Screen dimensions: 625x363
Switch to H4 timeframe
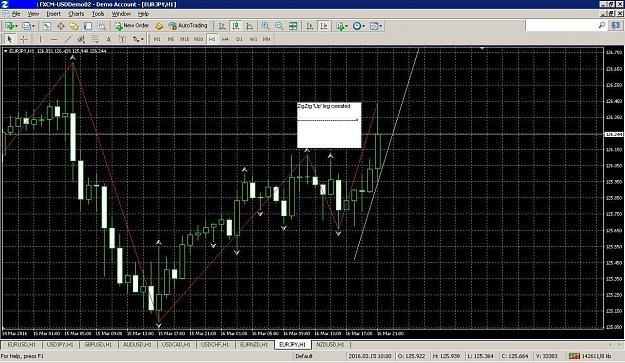tap(225, 39)
